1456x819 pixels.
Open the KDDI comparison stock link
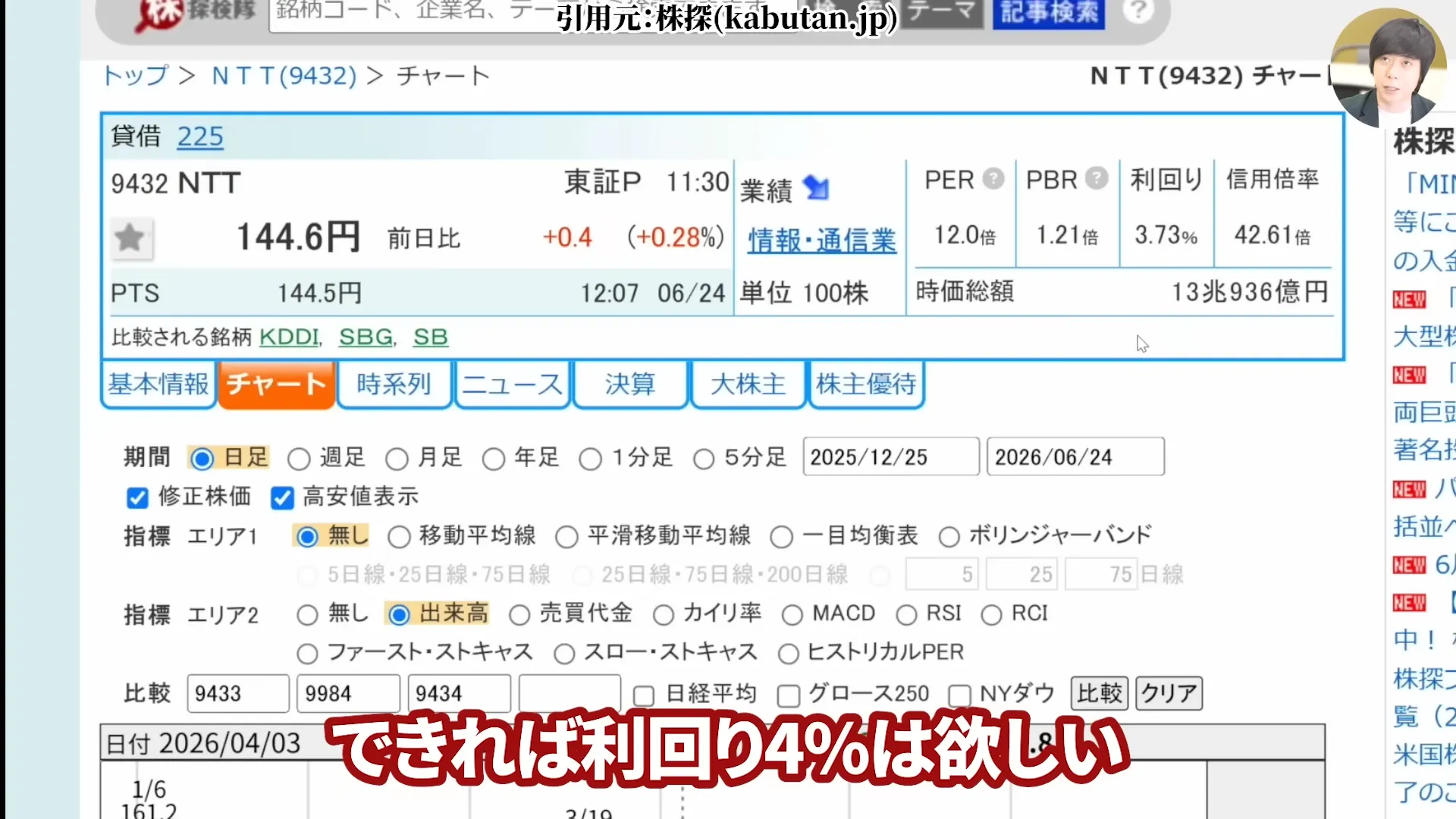click(290, 337)
